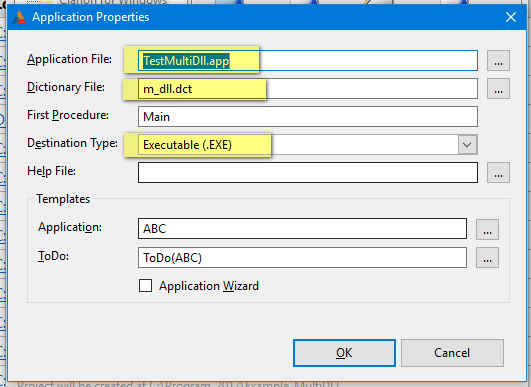Open ToDo template picker ellipsis button
Image resolution: width=531 pixels, height=387 pixels.
tap(487, 258)
